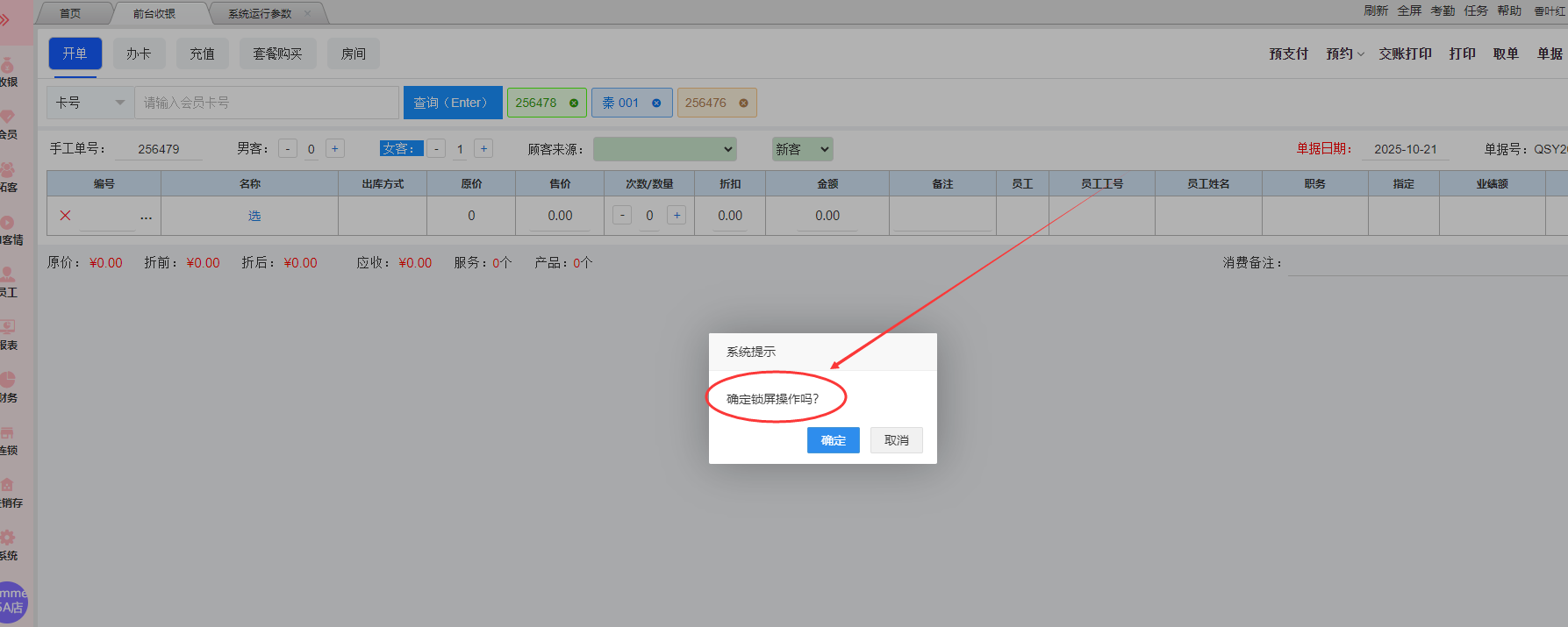Delete the row with the red X icon

tap(65, 216)
